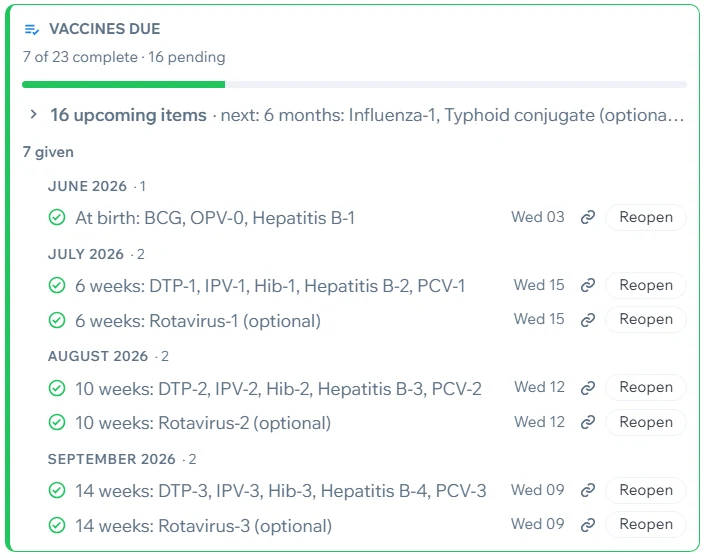Uncheck 6 weeks: DTP-1, IPV-1 item
The width and height of the screenshot is (708, 558).
click(x=57, y=285)
